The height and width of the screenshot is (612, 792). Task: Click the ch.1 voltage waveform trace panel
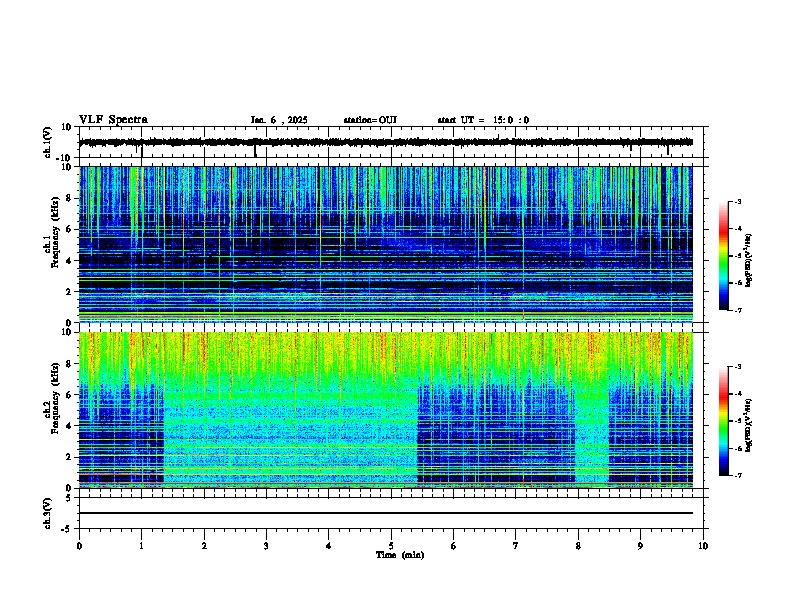pyautogui.click(x=391, y=142)
